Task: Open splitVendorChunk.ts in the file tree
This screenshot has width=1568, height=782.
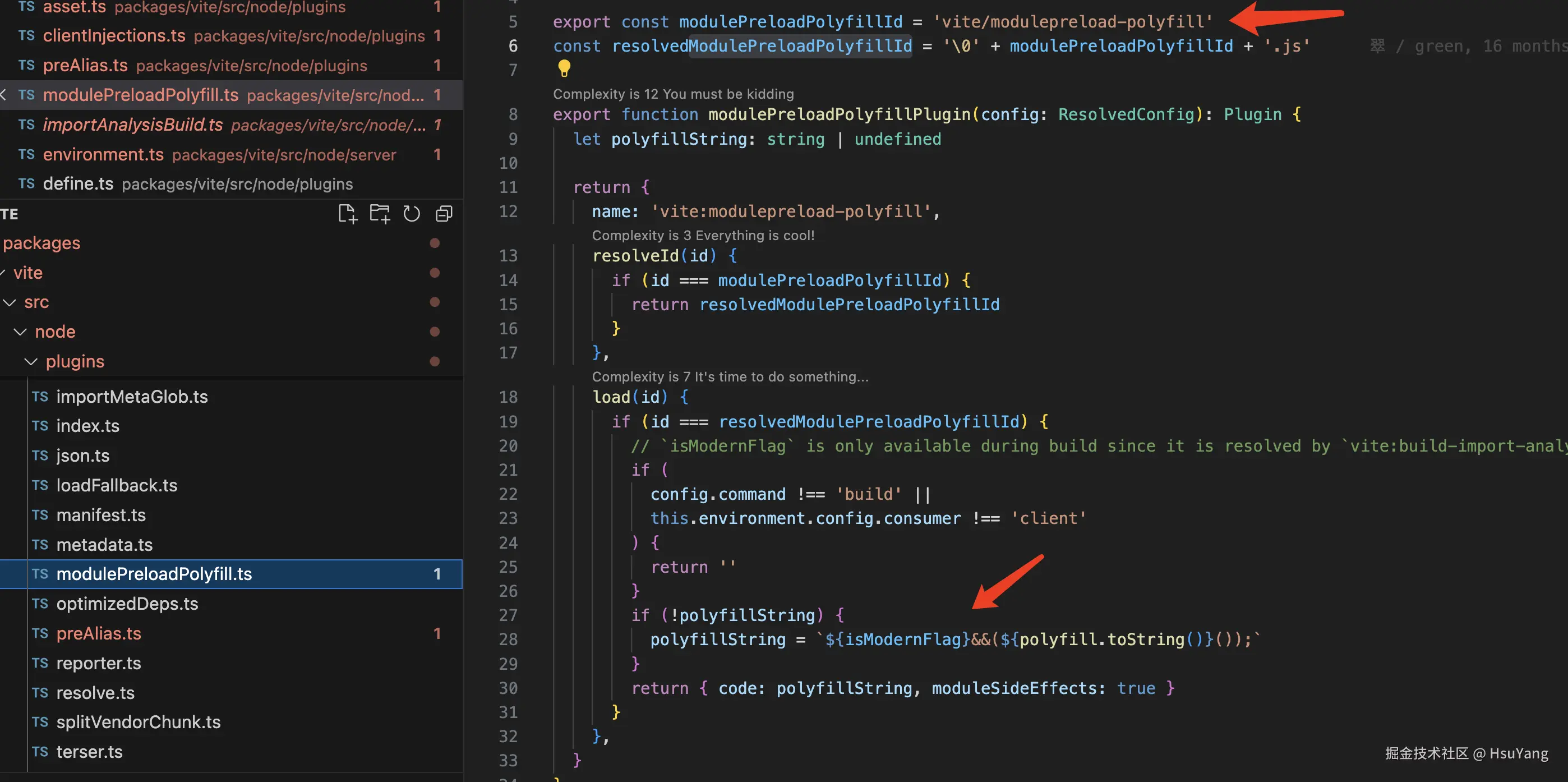Action: point(138,722)
